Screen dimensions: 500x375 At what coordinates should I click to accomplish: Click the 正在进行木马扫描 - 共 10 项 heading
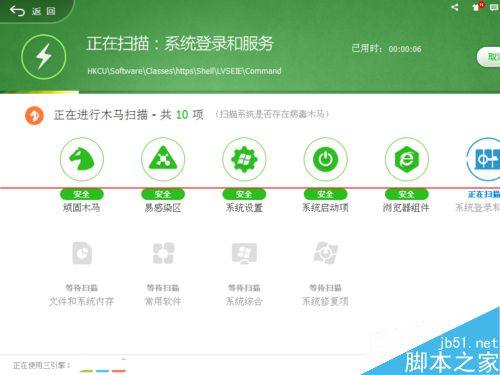pyautogui.click(x=128, y=115)
